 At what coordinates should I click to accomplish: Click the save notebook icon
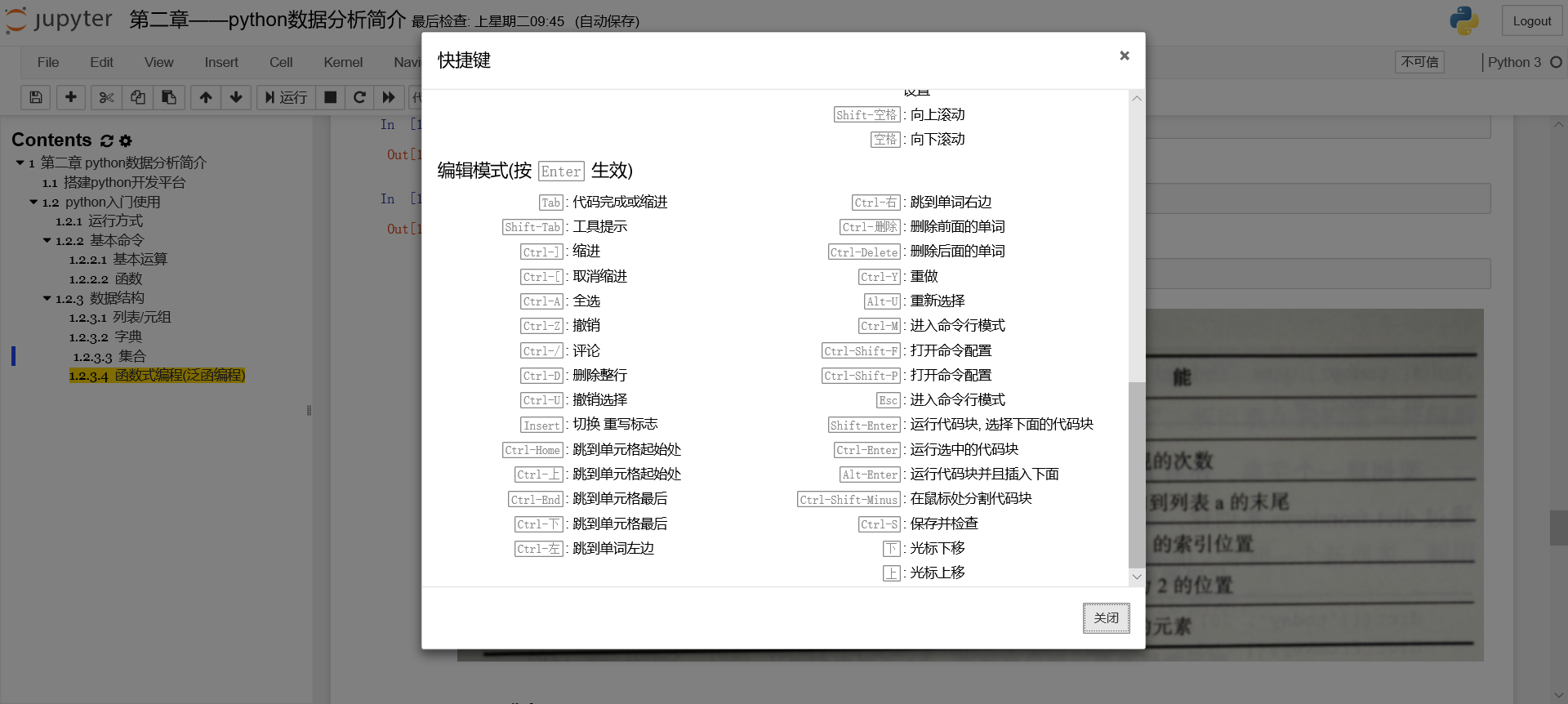[x=36, y=97]
